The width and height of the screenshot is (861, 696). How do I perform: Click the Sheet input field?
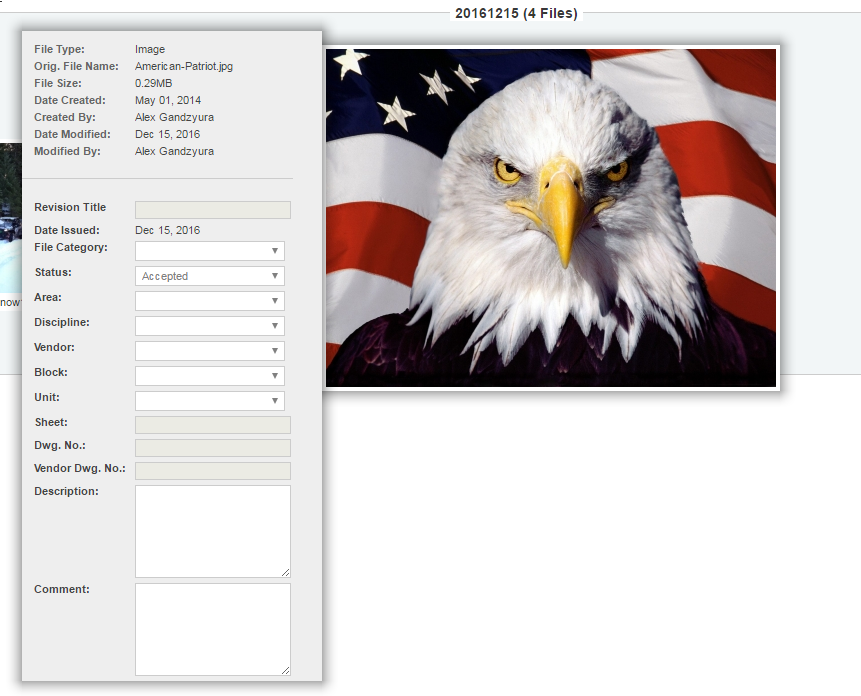coord(213,425)
